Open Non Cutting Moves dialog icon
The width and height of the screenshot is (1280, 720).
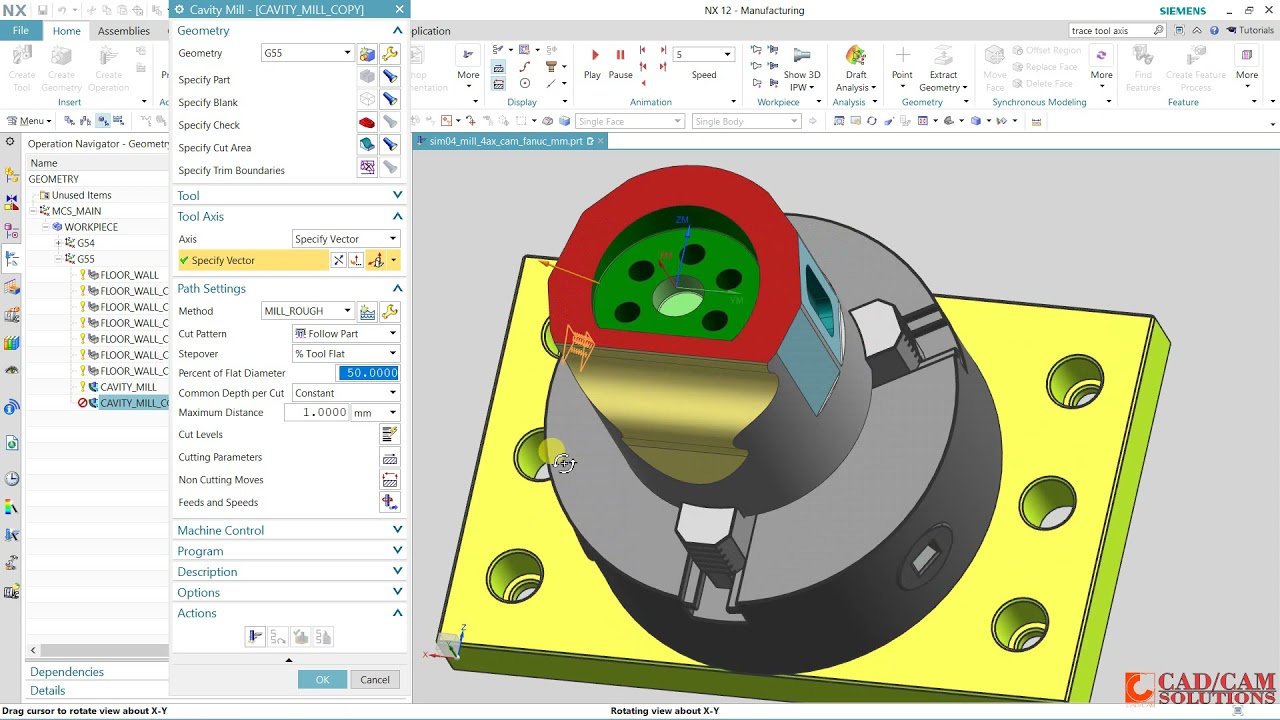[390, 480]
